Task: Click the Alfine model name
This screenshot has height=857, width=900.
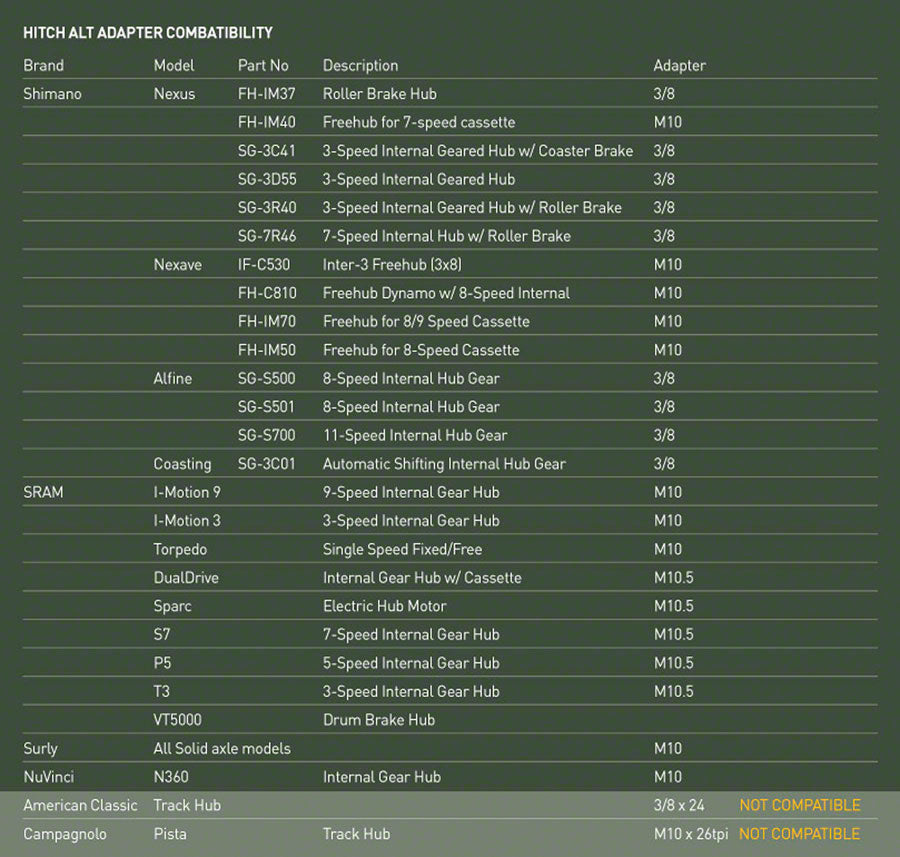Action: (172, 378)
